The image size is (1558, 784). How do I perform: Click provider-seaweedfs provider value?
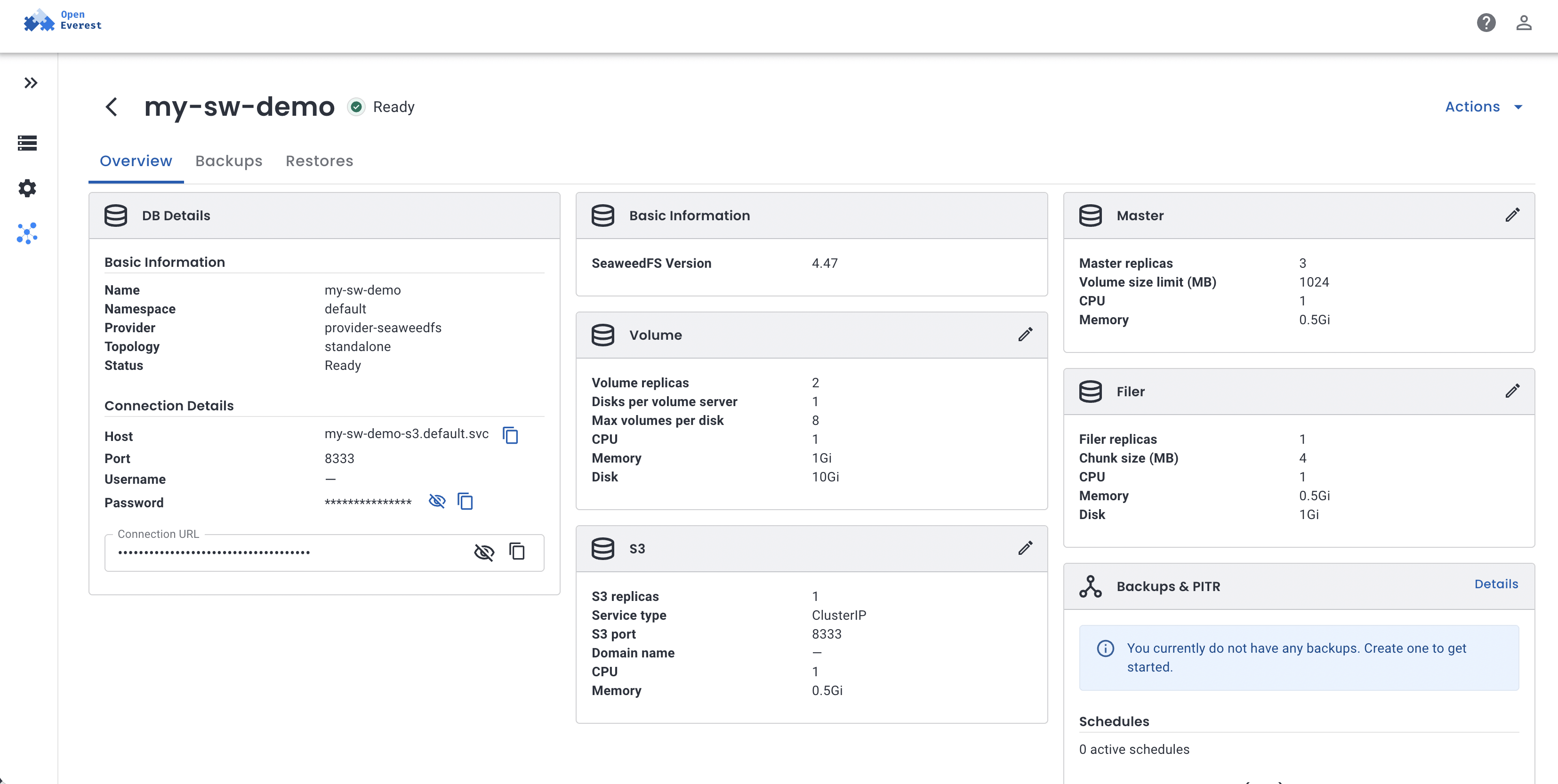pos(383,328)
